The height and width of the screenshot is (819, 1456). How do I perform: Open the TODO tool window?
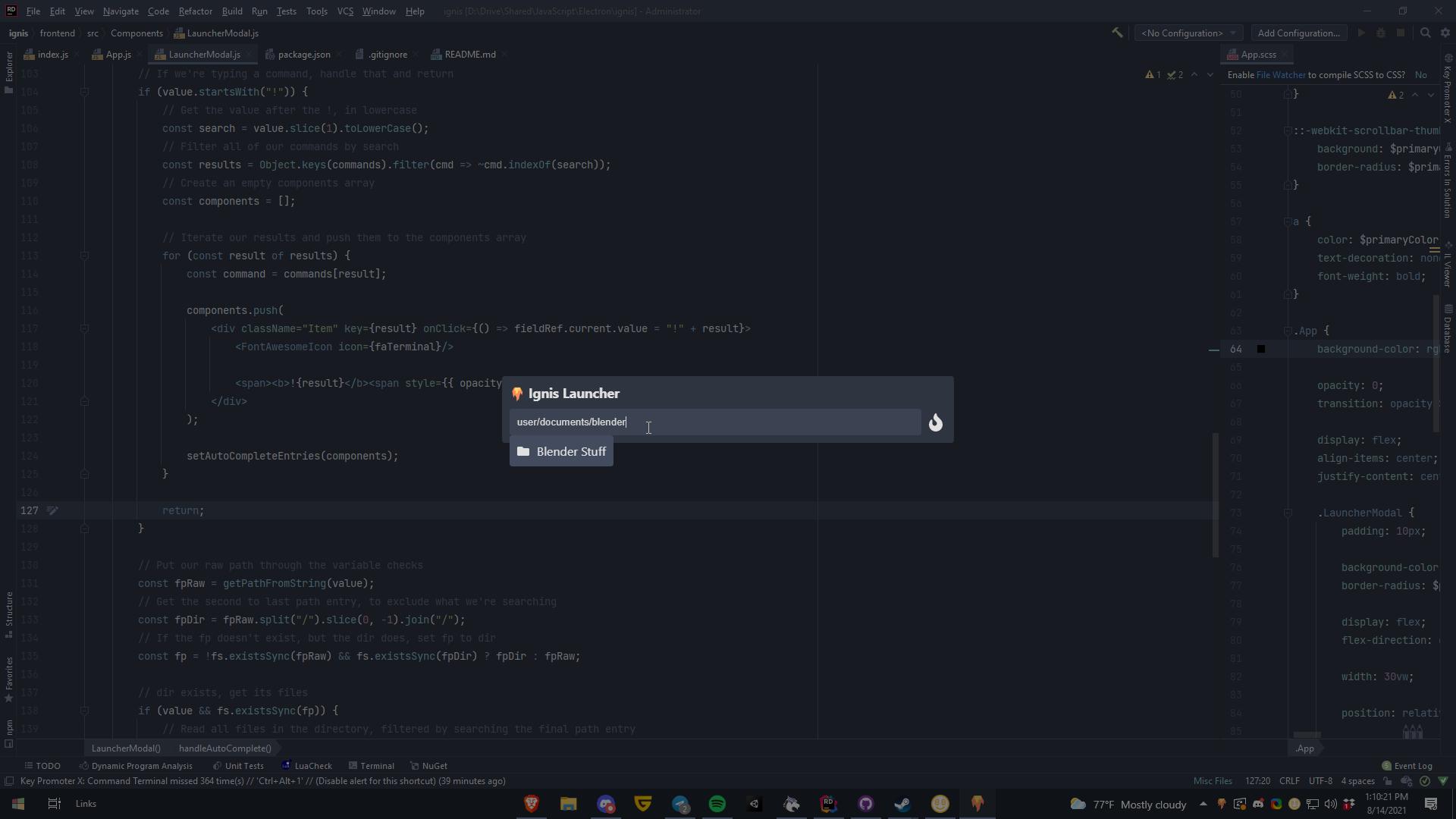42,766
